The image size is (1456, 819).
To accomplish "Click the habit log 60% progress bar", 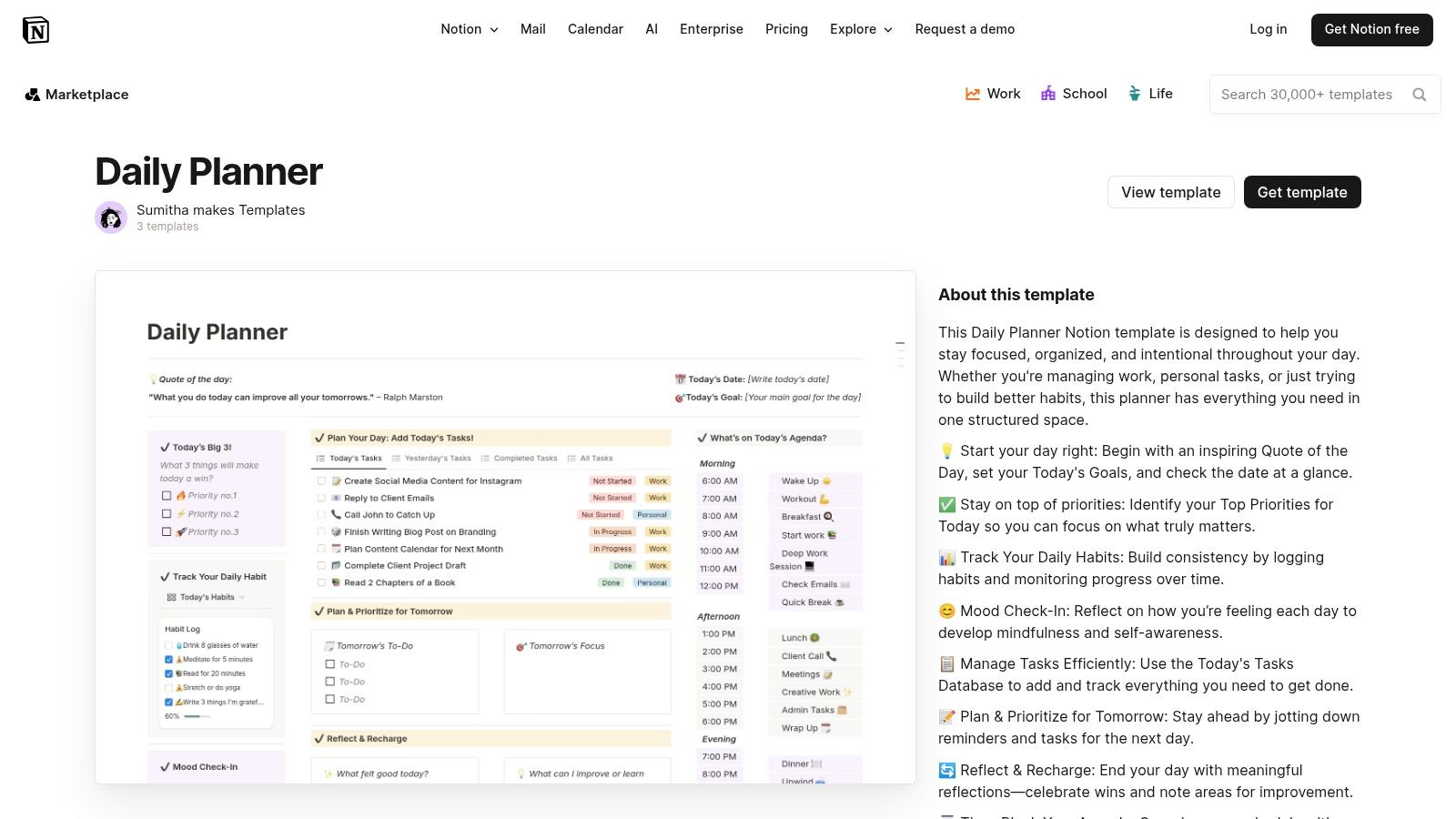I will click(197, 717).
